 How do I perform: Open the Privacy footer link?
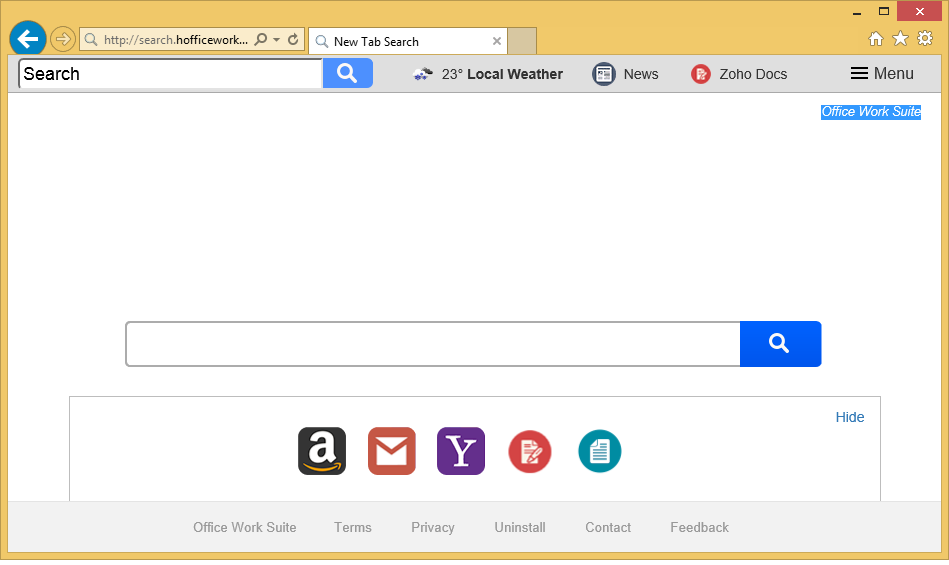(433, 527)
